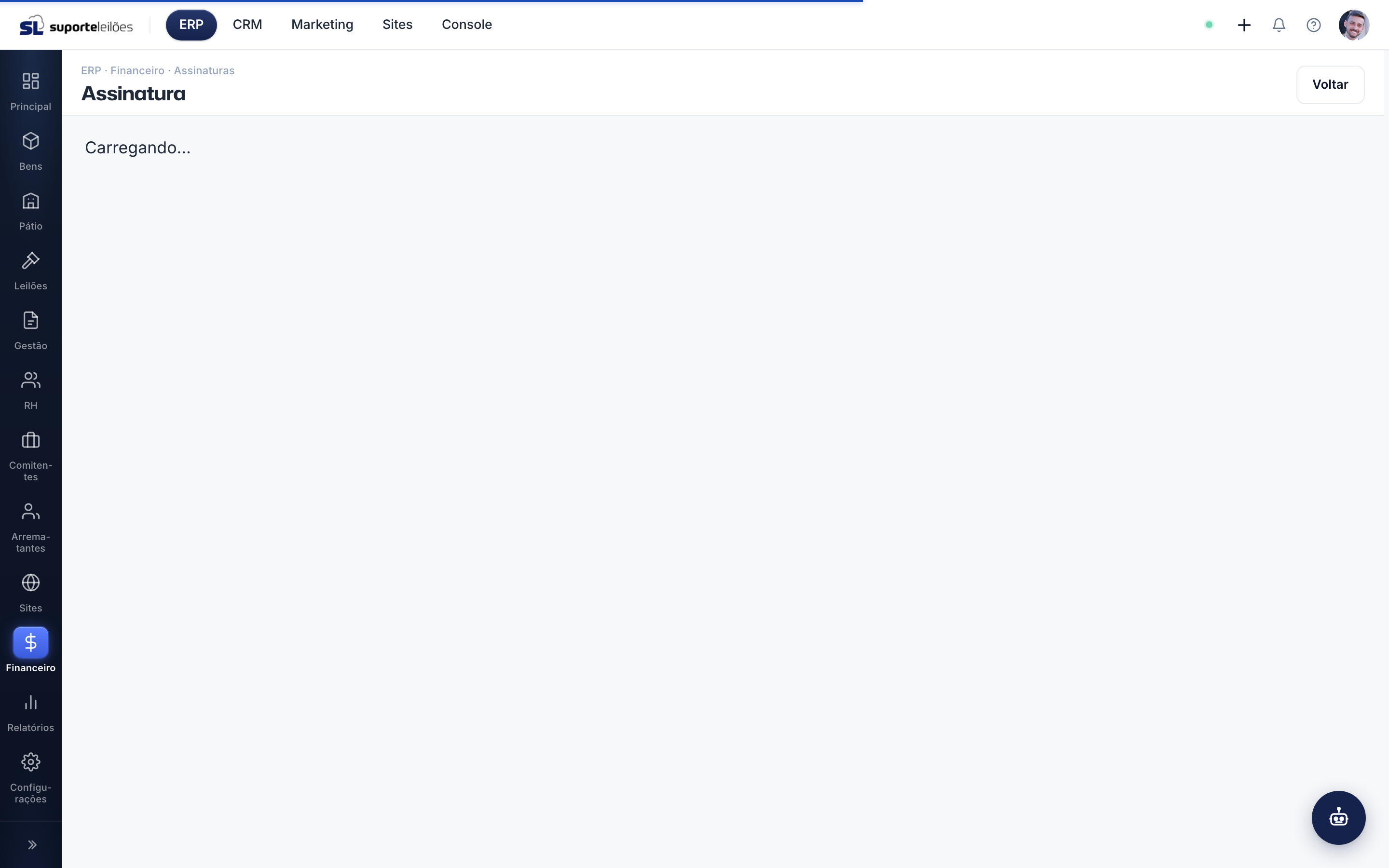The image size is (1389, 868).
Task: Open the Principal dashboard sidebar icon
Action: point(30,81)
